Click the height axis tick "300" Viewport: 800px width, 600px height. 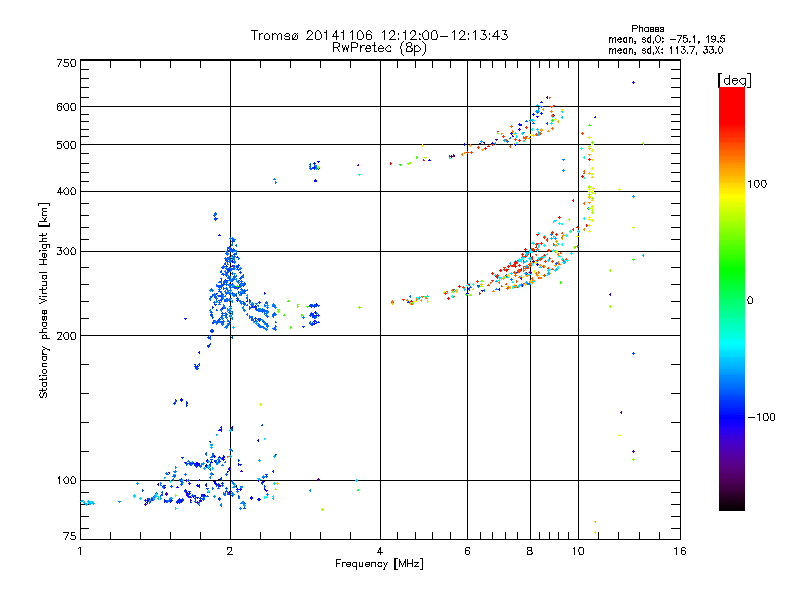point(66,252)
